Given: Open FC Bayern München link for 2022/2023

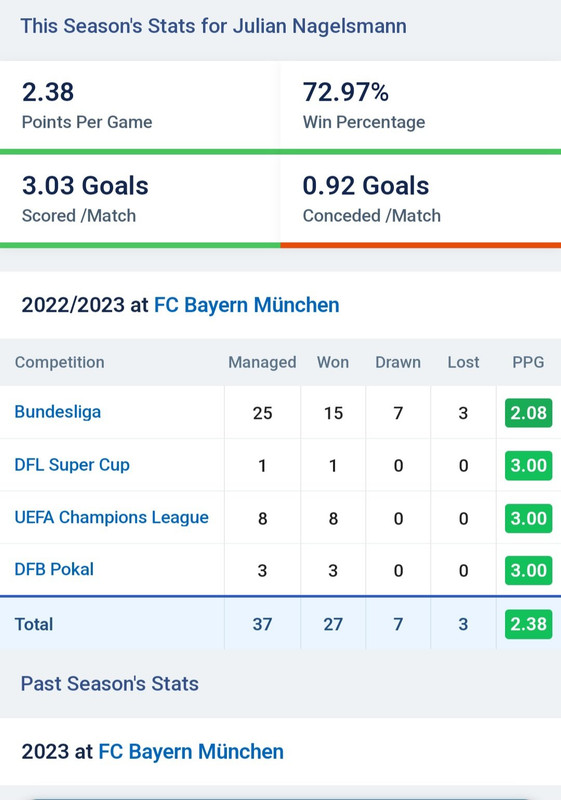Looking at the screenshot, I should click(247, 305).
